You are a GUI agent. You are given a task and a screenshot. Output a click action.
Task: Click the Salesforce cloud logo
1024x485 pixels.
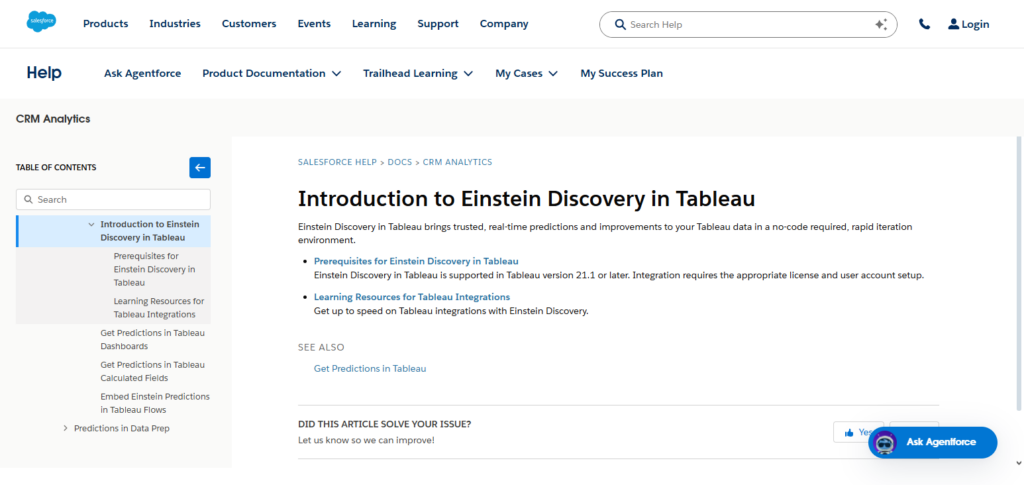tap(41, 22)
